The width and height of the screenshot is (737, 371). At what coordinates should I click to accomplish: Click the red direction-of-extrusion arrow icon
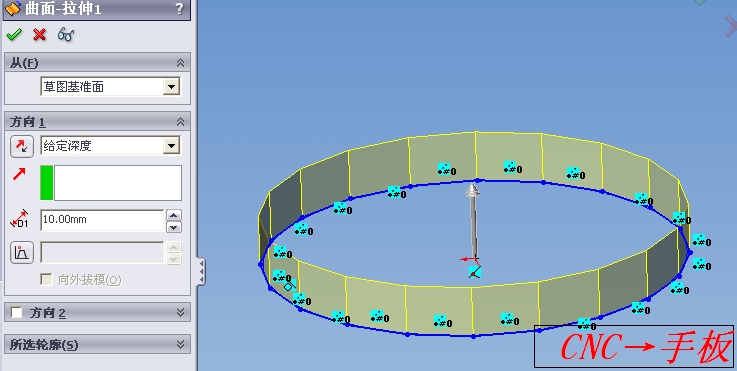[19, 174]
